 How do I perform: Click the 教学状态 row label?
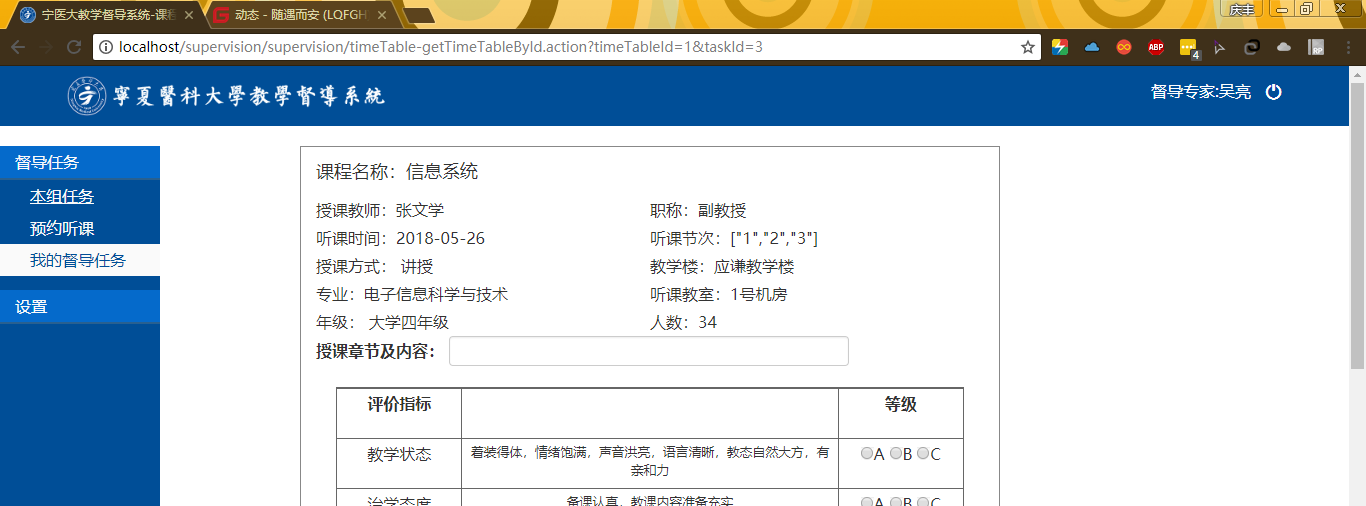(399, 454)
